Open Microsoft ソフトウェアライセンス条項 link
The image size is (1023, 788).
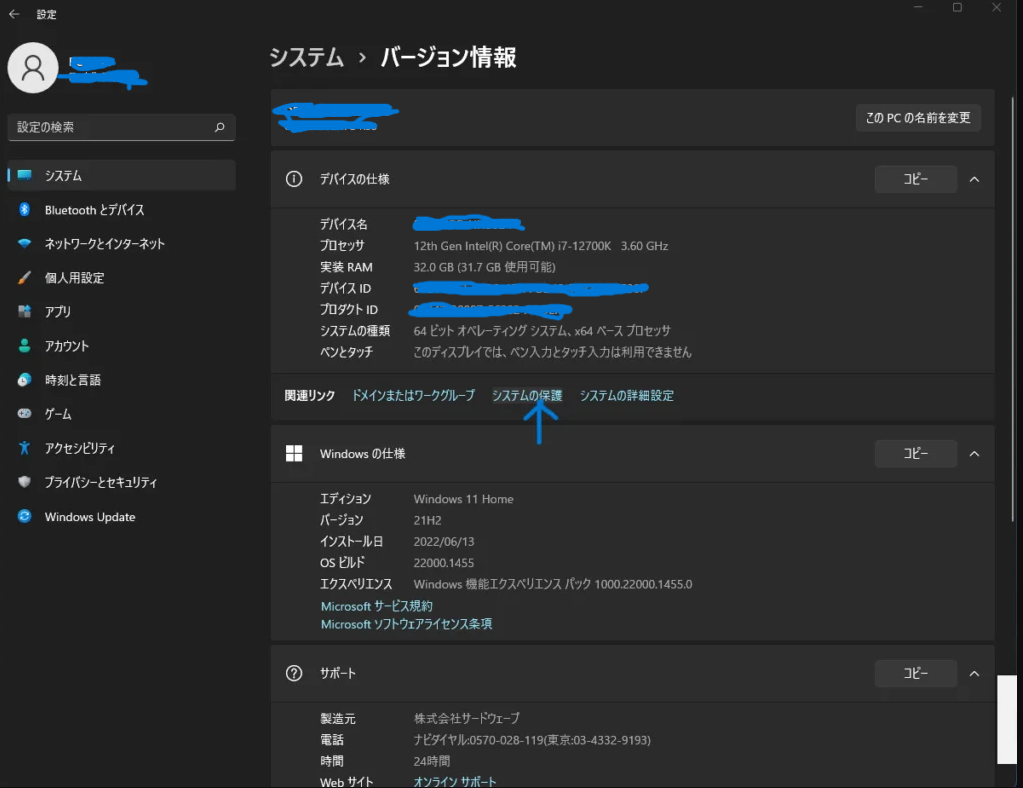pyautogui.click(x=406, y=624)
